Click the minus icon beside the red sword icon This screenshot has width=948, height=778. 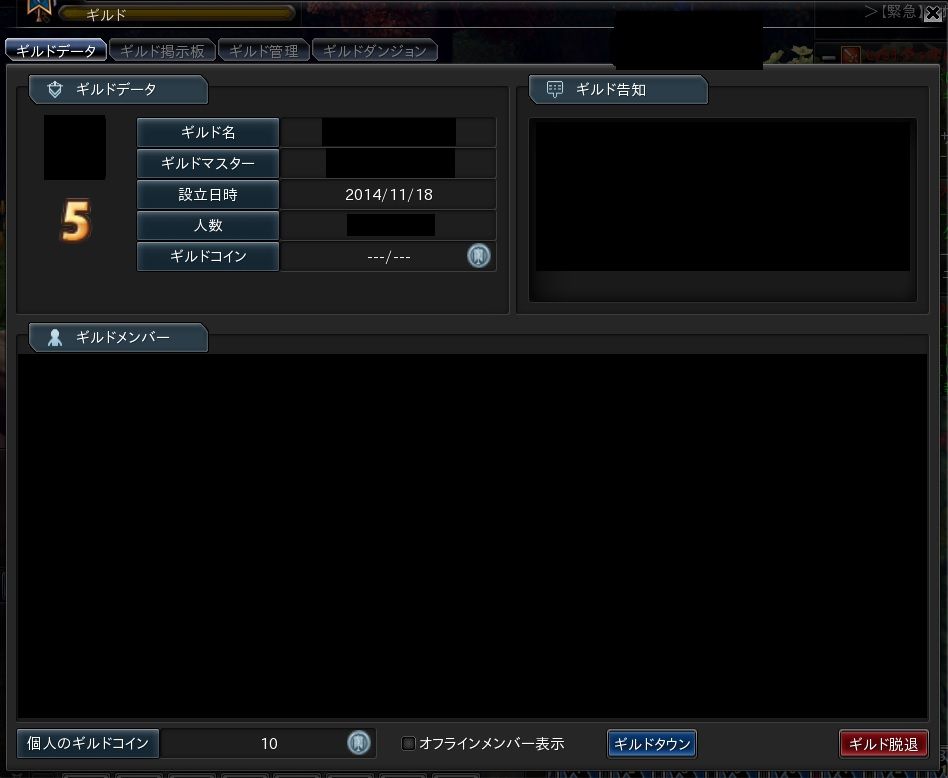point(828,57)
